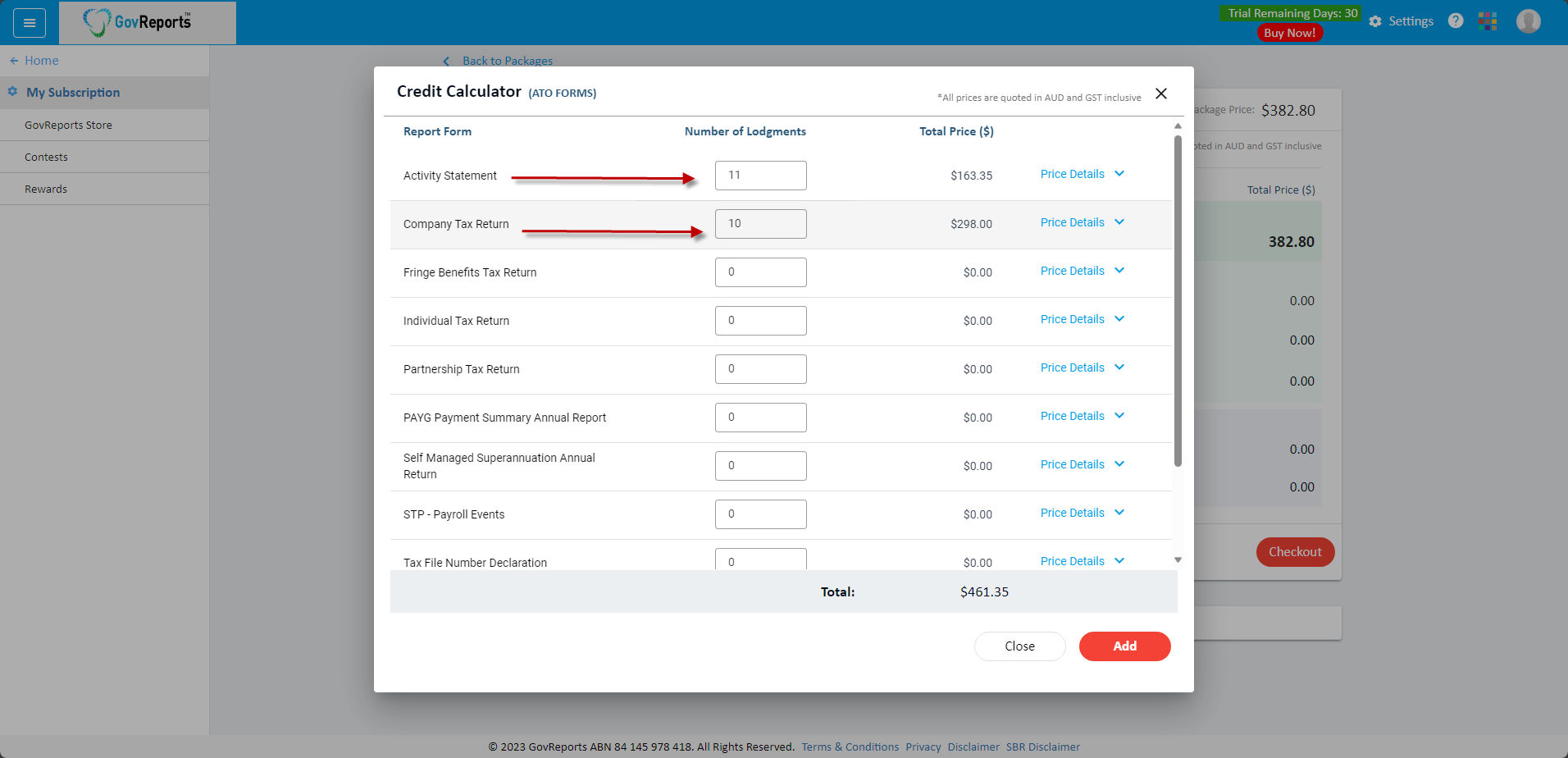
Task: Open the colorful apps grid icon
Action: tap(1488, 21)
